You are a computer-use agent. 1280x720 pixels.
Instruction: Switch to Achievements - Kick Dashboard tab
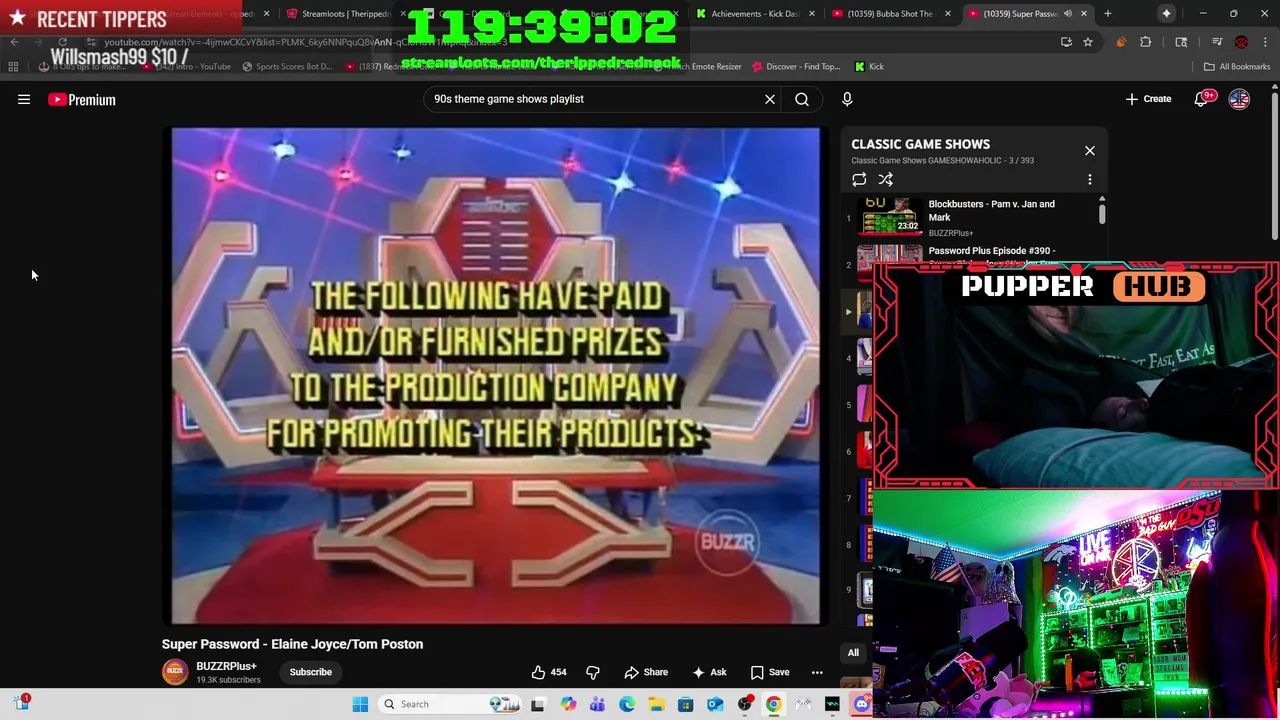point(754,14)
